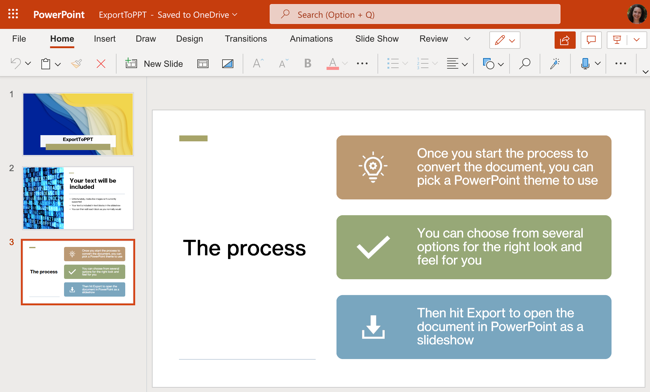The height and width of the screenshot is (392, 650).
Task: Switch to the Design tab
Action: (x=189, y=39)
